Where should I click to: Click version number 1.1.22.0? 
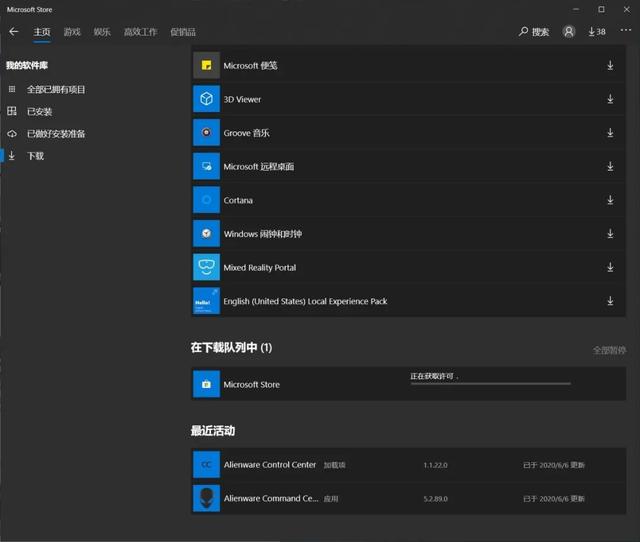coord(435,465)
